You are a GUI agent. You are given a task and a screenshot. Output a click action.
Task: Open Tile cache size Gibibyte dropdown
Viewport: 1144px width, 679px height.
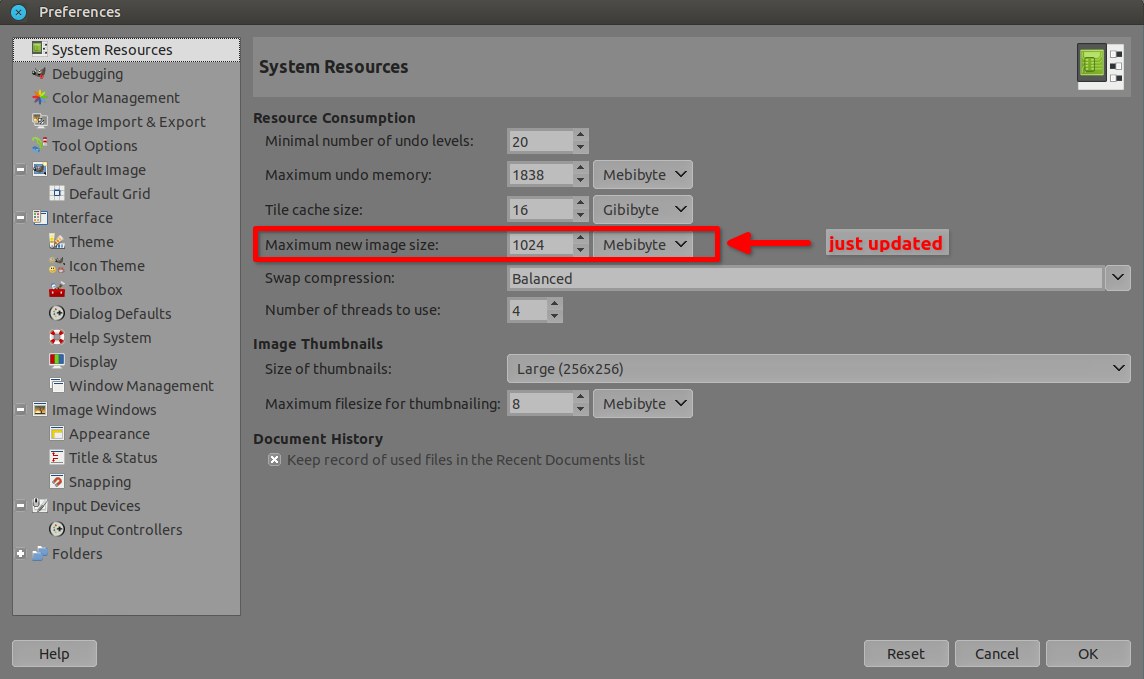643,209
